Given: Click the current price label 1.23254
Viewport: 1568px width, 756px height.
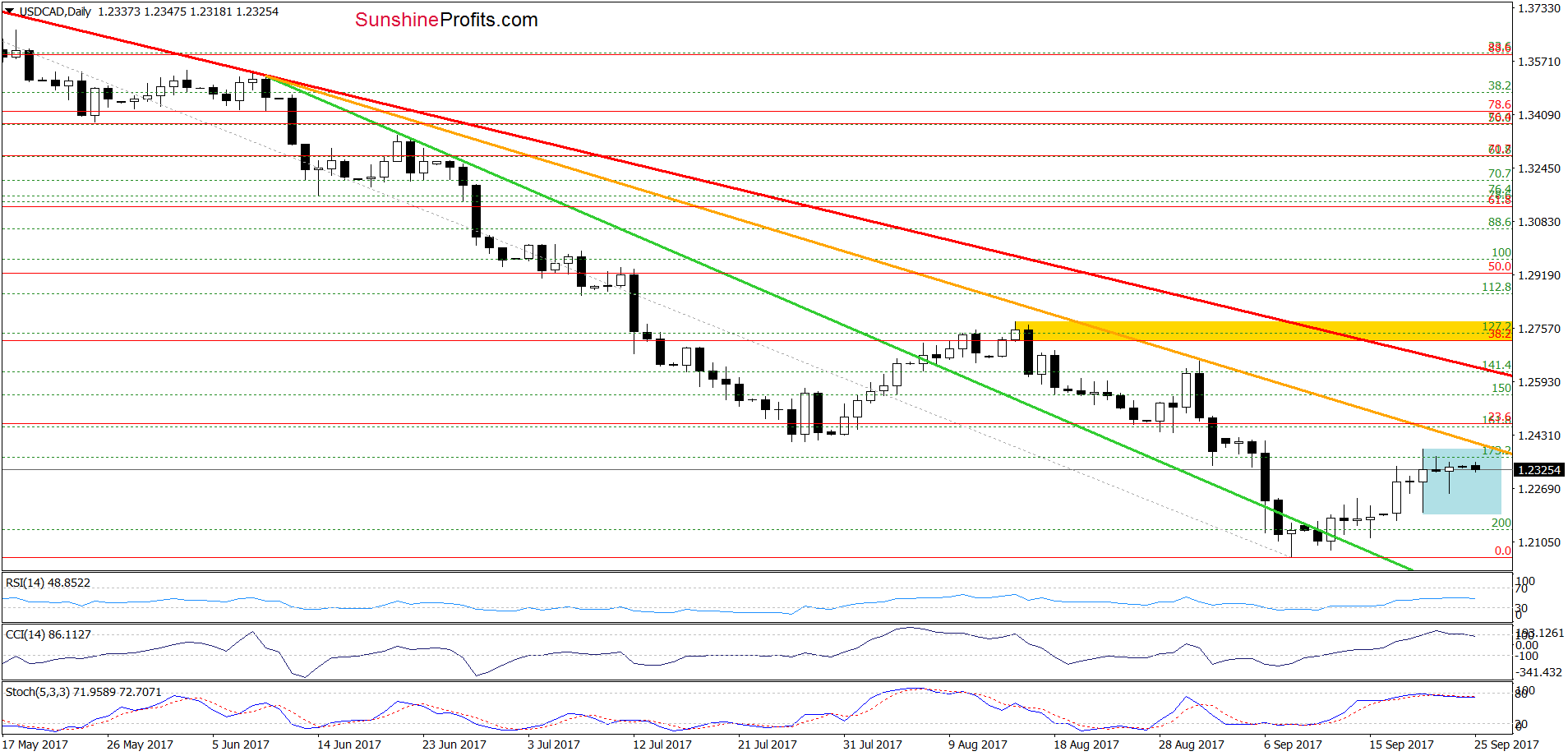Looking at the screenshot, I should 1538,470.
